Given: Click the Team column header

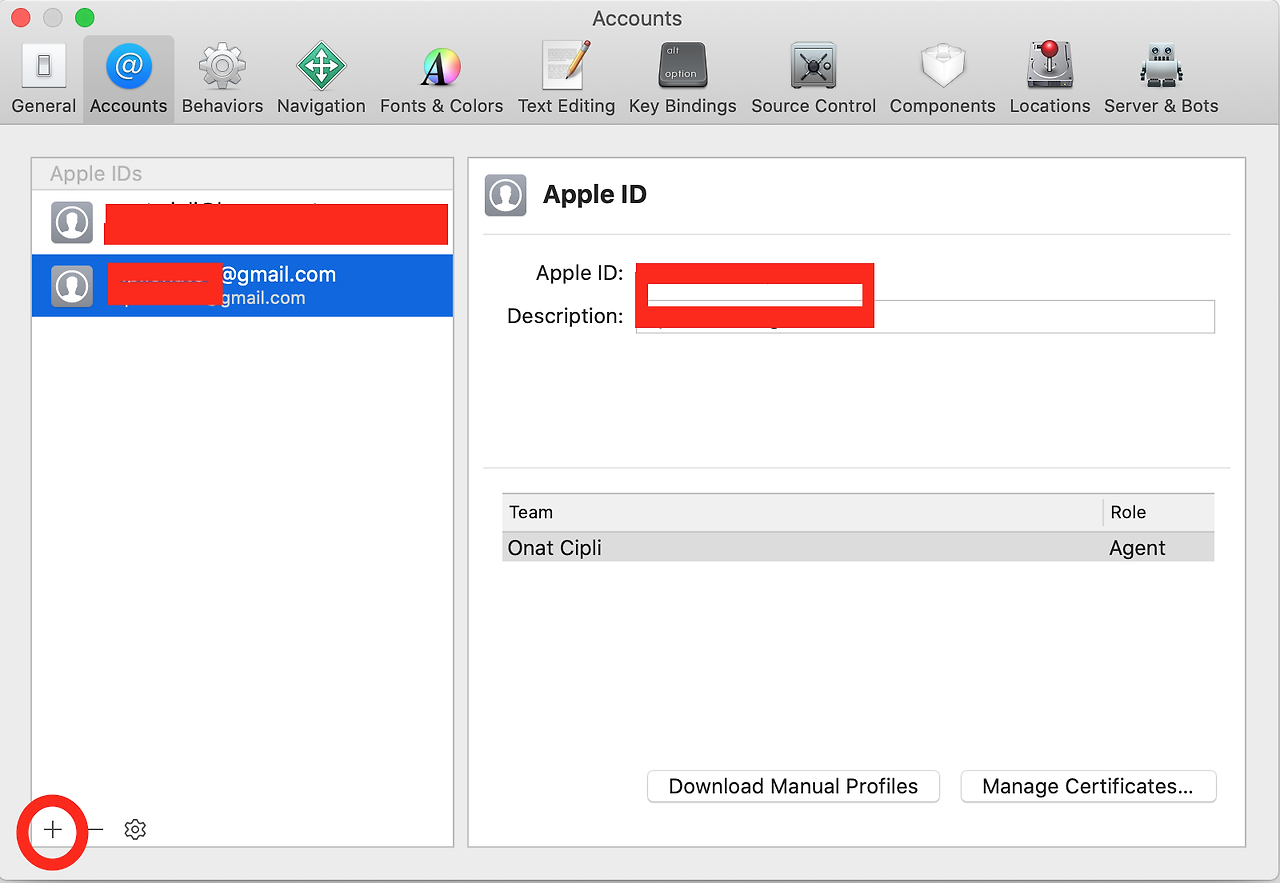Looking at the screenshot, I should pyautogui.click(x=802, y=512).
